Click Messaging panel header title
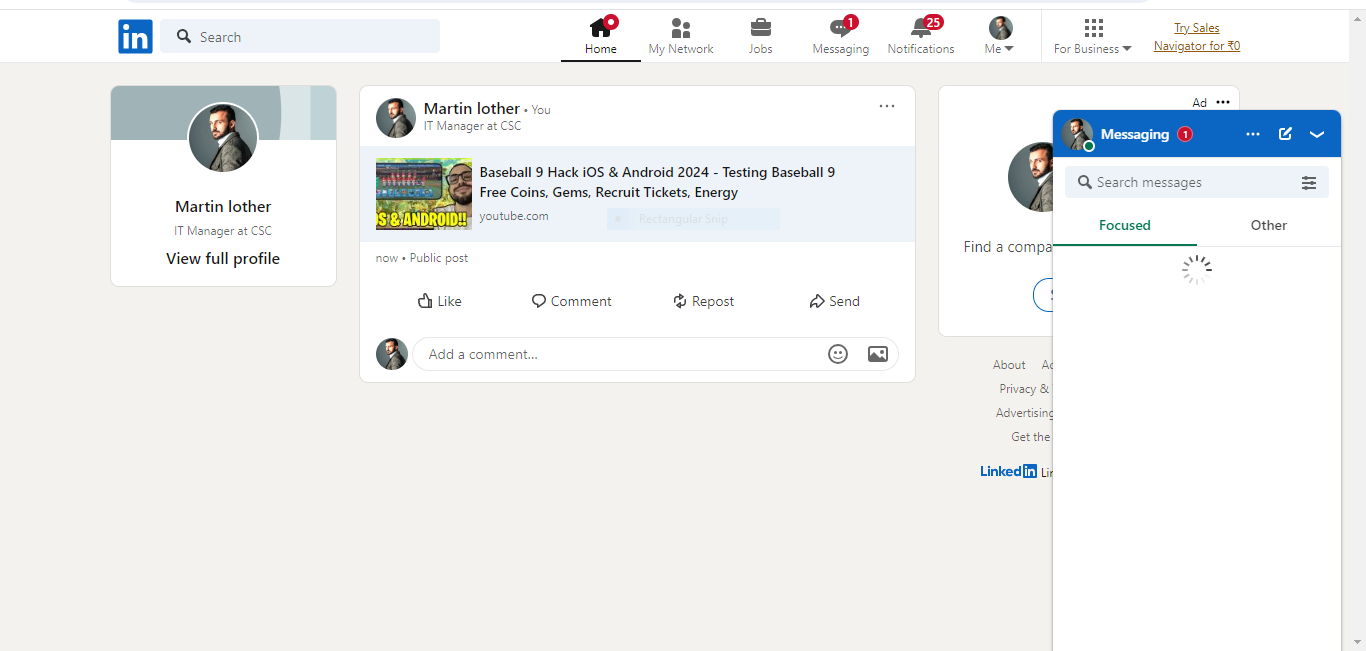The width and height of the screenshot is (1366, 651). click(1135, 134)
